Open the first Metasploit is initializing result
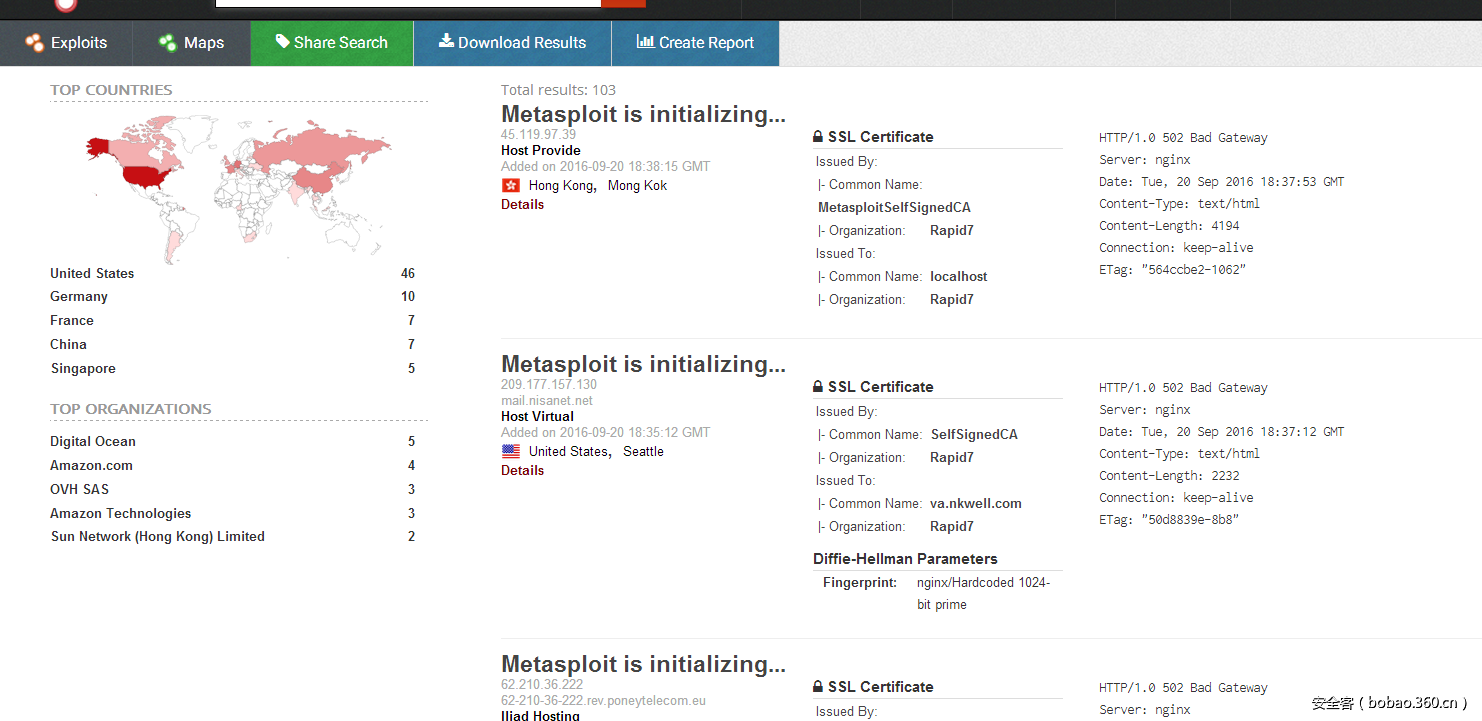 [643, 115]
